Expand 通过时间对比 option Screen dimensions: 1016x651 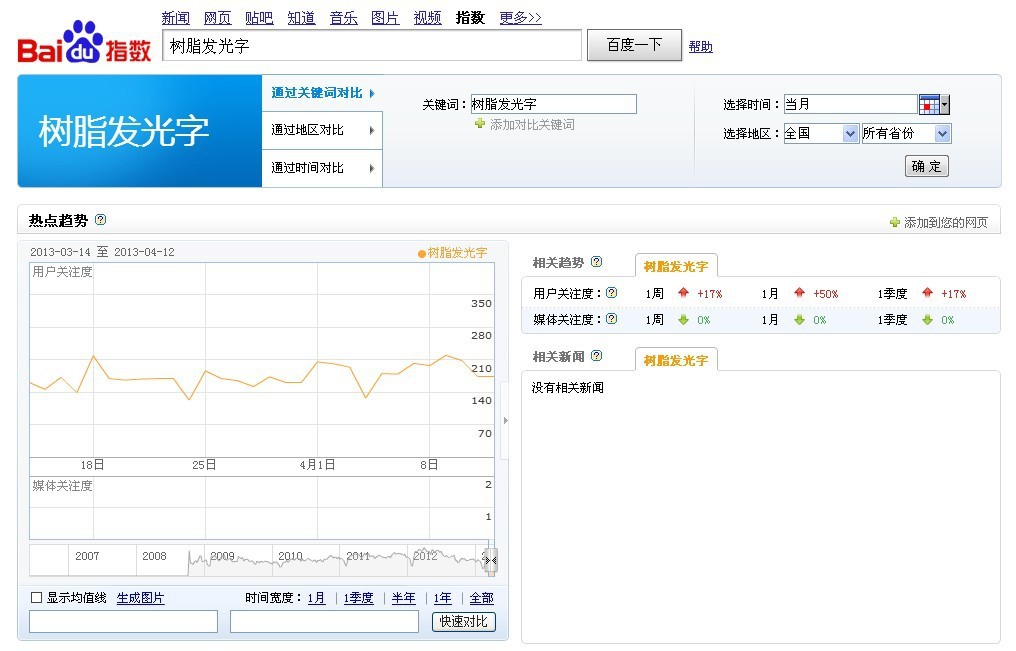coord(322,168)
